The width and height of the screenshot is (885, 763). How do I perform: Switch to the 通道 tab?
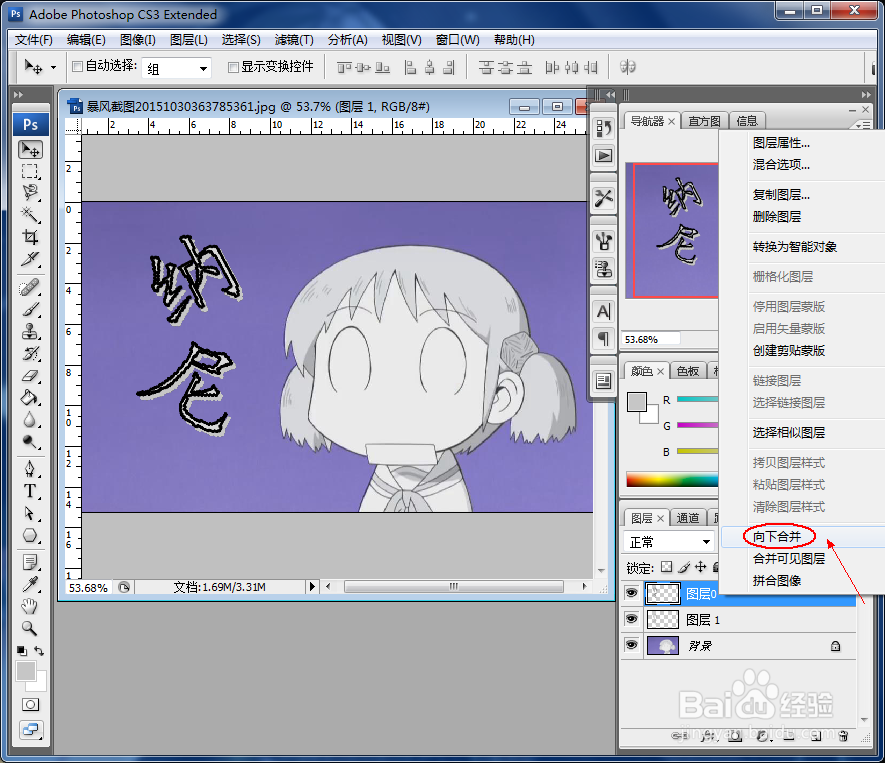click(687, 518)
